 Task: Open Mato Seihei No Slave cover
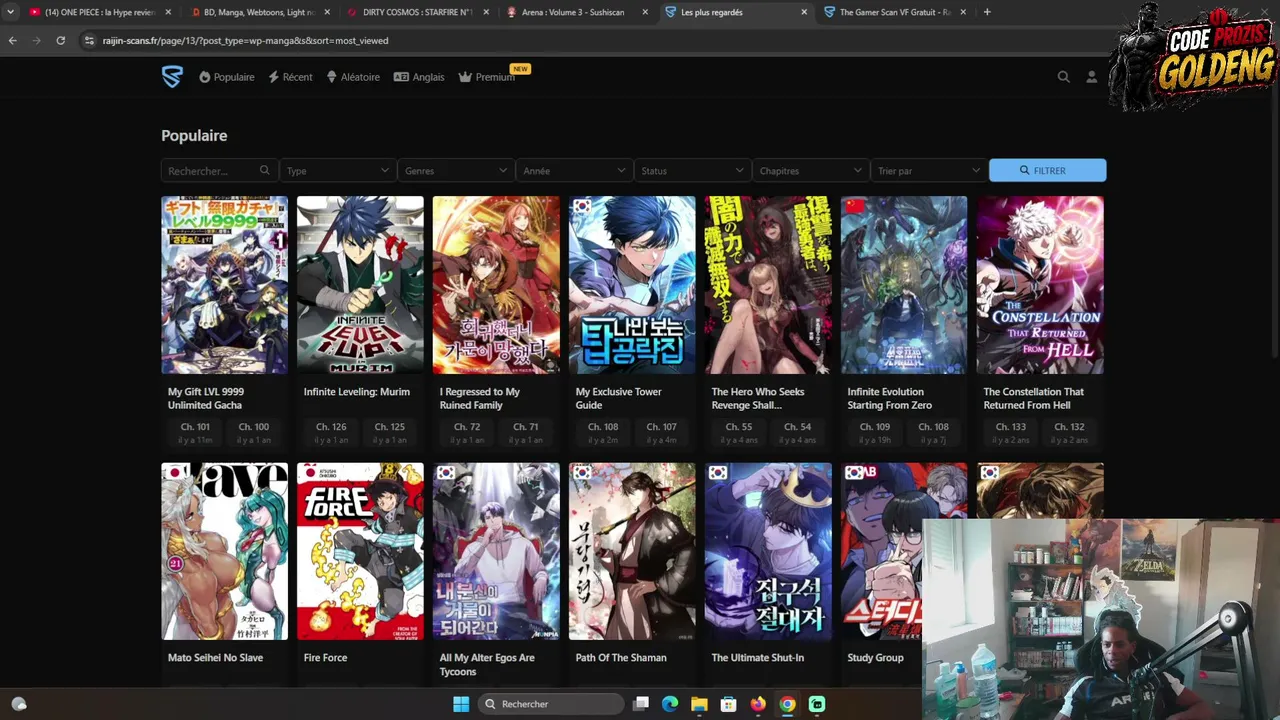click(224, 551)
